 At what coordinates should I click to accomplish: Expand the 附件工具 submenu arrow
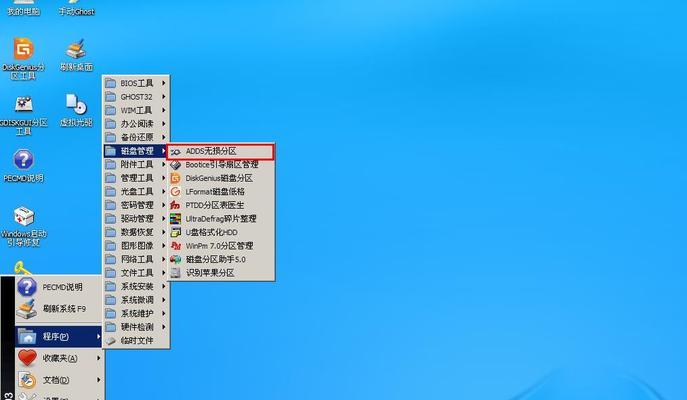click(x=163, y=164)
